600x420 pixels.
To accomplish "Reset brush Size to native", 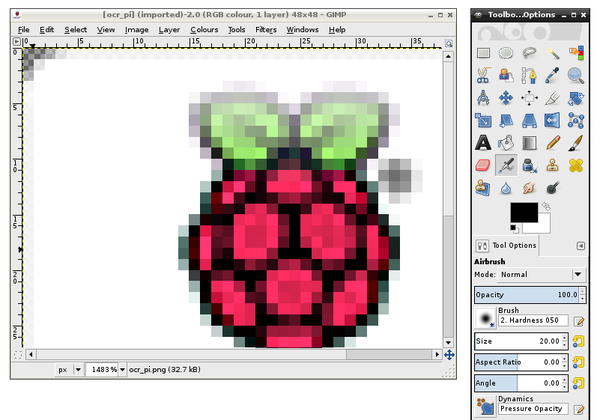I will pos(578,341).
